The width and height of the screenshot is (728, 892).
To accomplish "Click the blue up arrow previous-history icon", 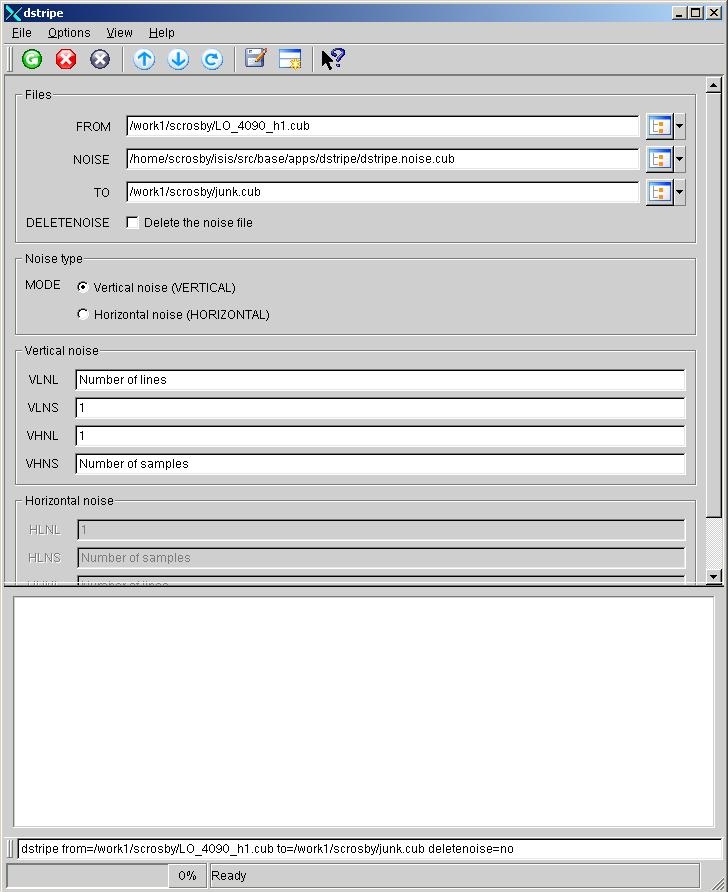I will coord(144,59).
